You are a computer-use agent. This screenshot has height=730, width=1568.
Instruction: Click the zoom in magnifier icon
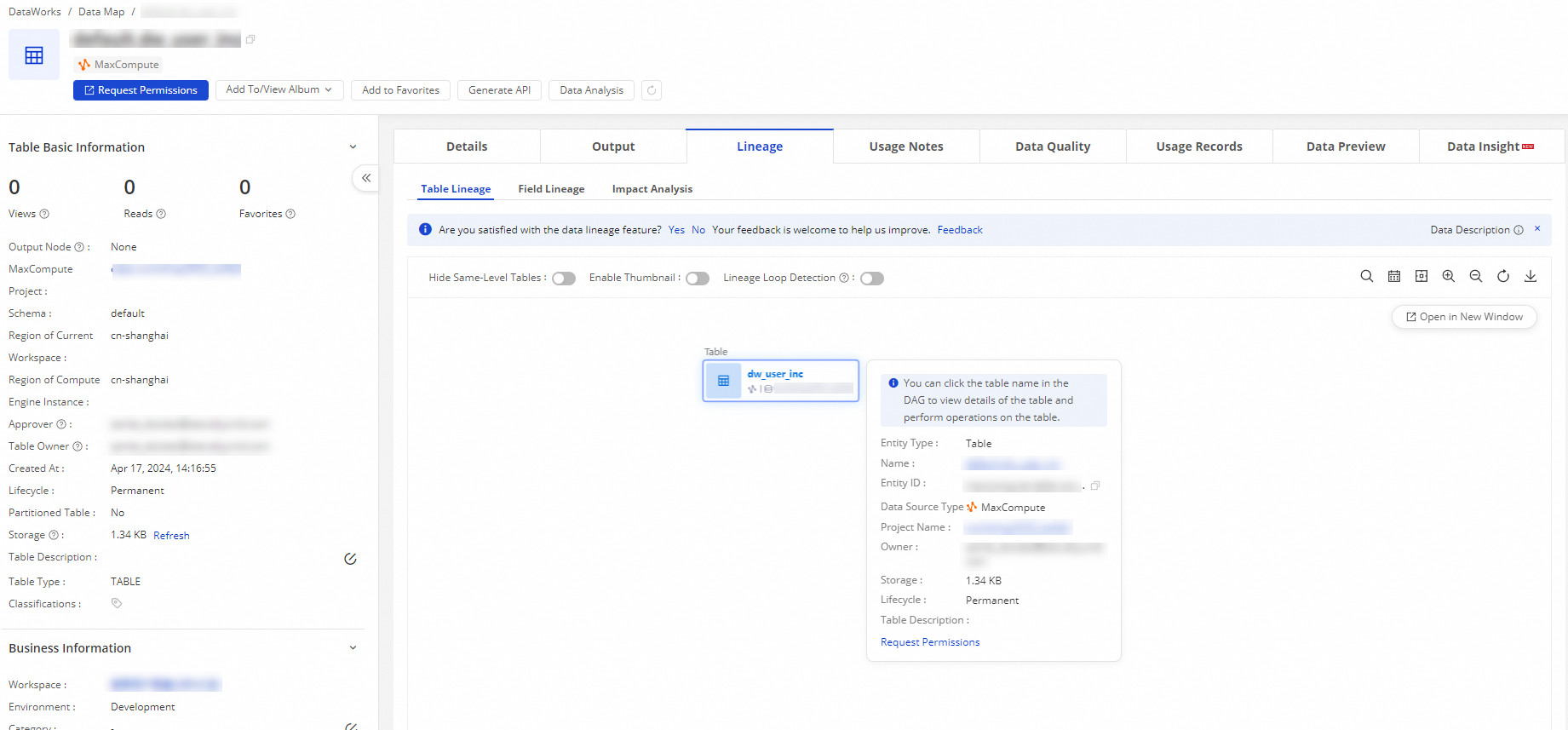click(1448, 276)
